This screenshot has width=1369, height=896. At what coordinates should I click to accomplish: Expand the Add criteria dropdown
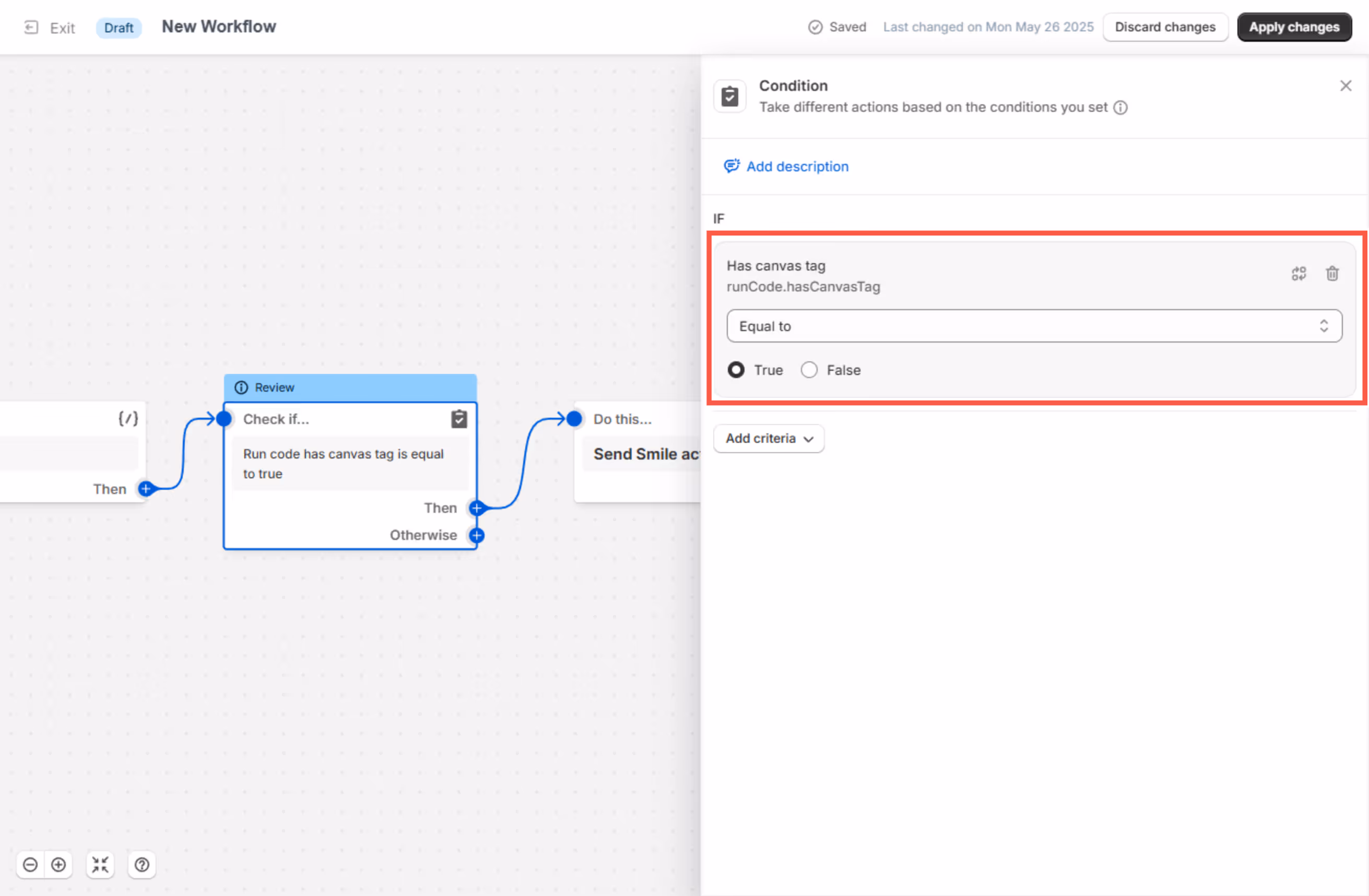coord(769,438)
